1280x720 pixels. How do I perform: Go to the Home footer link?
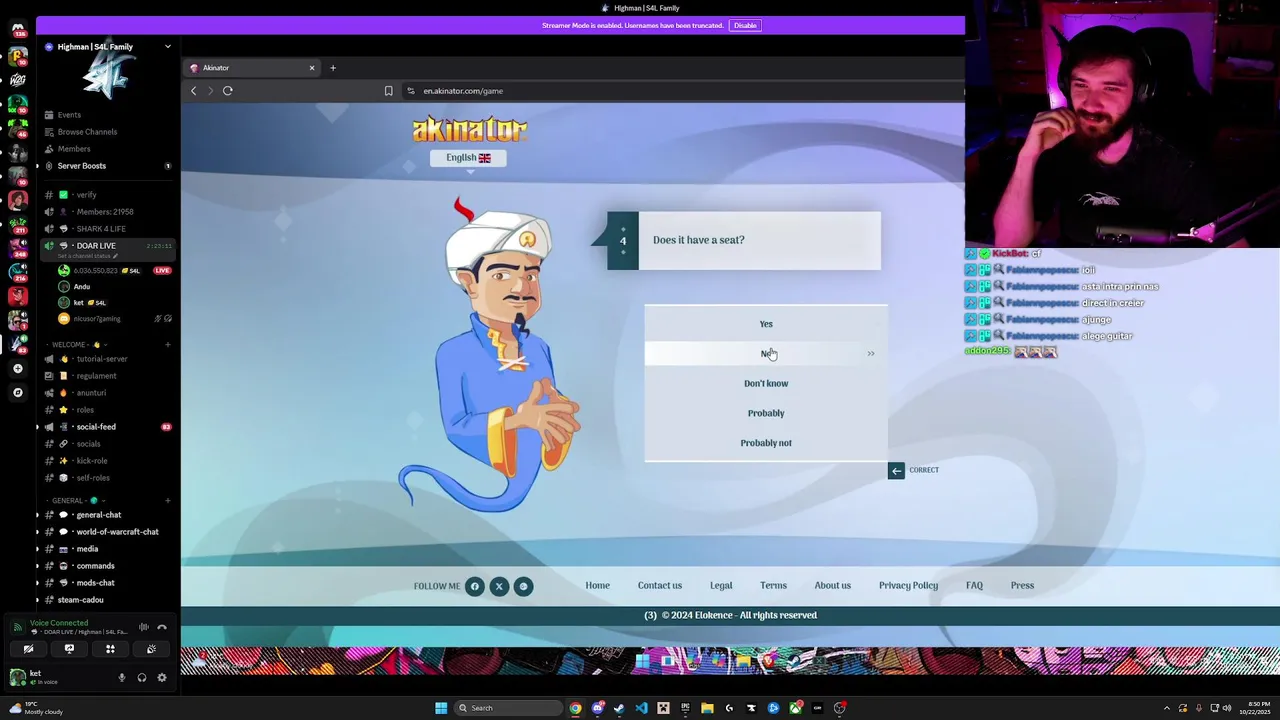(x=598, y=586)
